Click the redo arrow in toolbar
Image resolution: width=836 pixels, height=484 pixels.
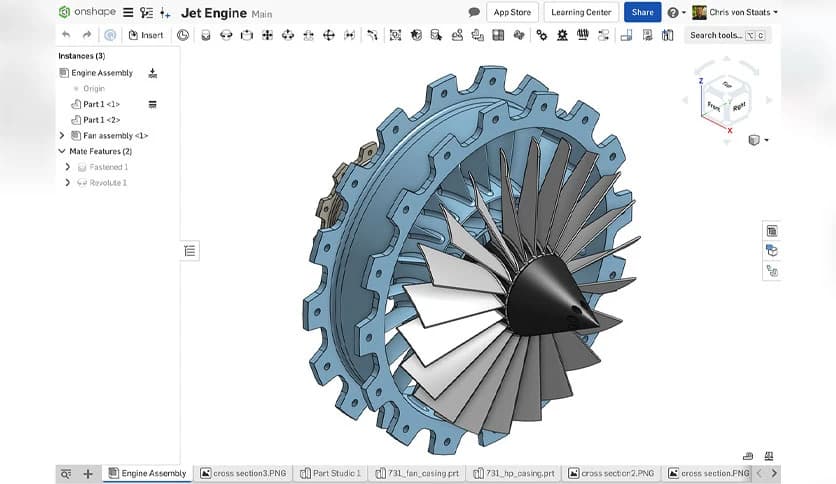click(87, 35)
